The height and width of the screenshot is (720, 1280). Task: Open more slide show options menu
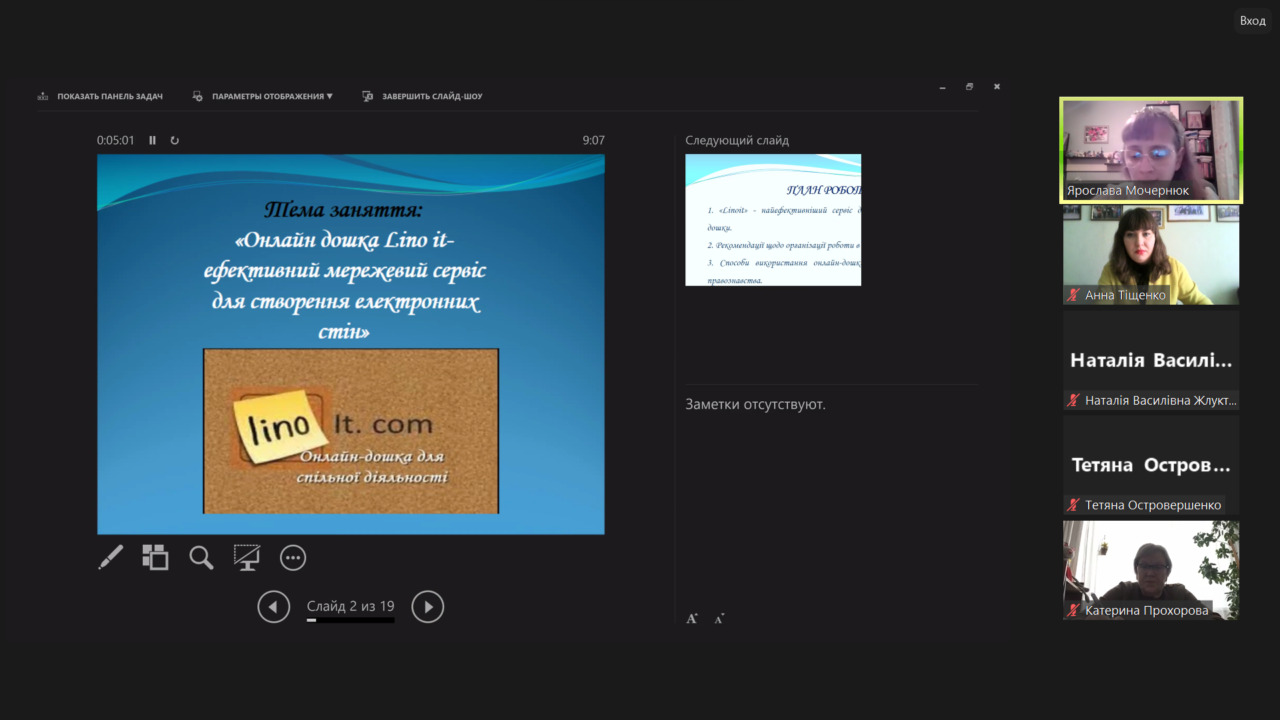(x=293, y=557)
